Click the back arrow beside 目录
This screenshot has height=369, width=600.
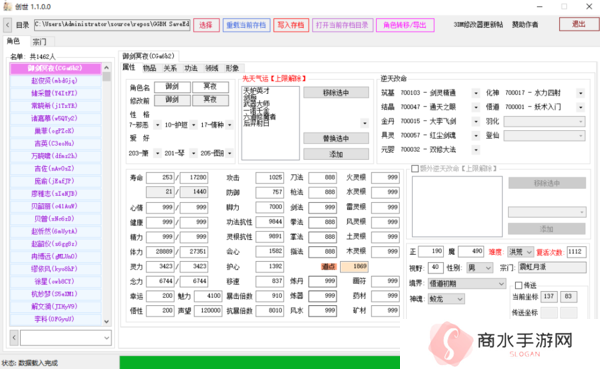[x=8, y=25]
